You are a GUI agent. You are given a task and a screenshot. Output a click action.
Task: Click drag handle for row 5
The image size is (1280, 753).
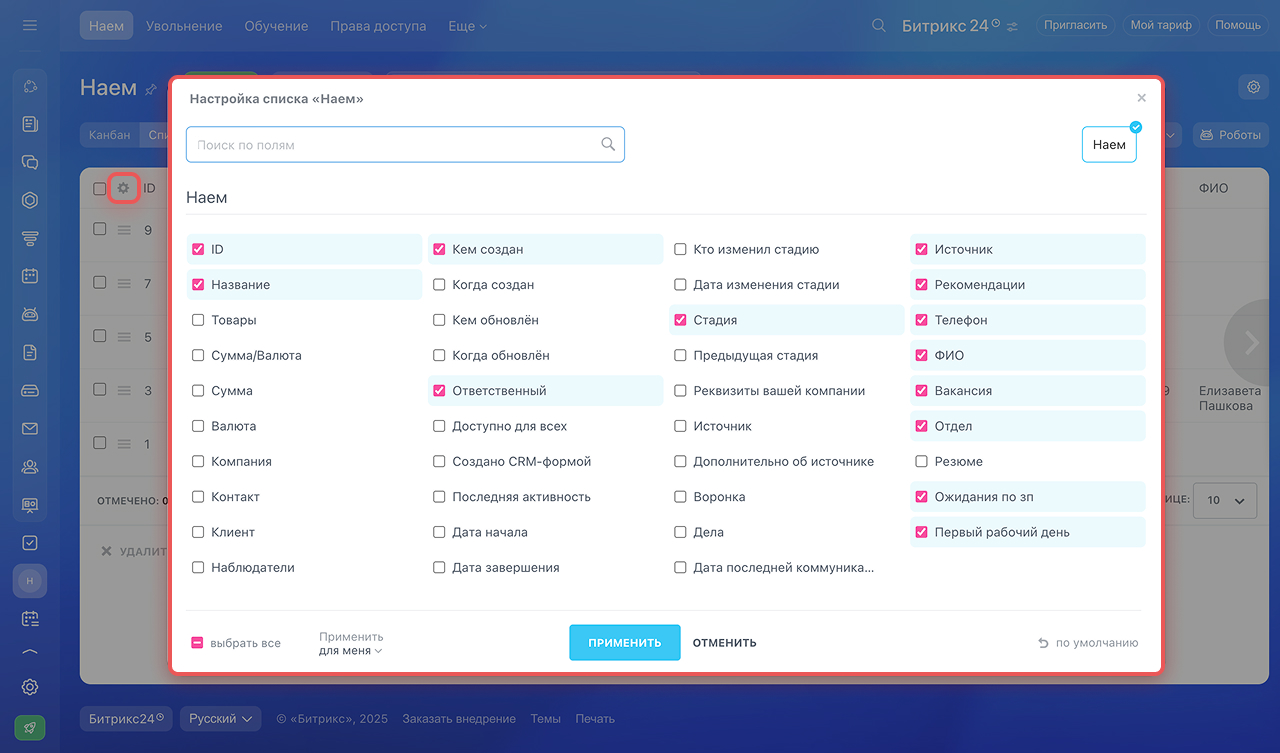point(124,337)
